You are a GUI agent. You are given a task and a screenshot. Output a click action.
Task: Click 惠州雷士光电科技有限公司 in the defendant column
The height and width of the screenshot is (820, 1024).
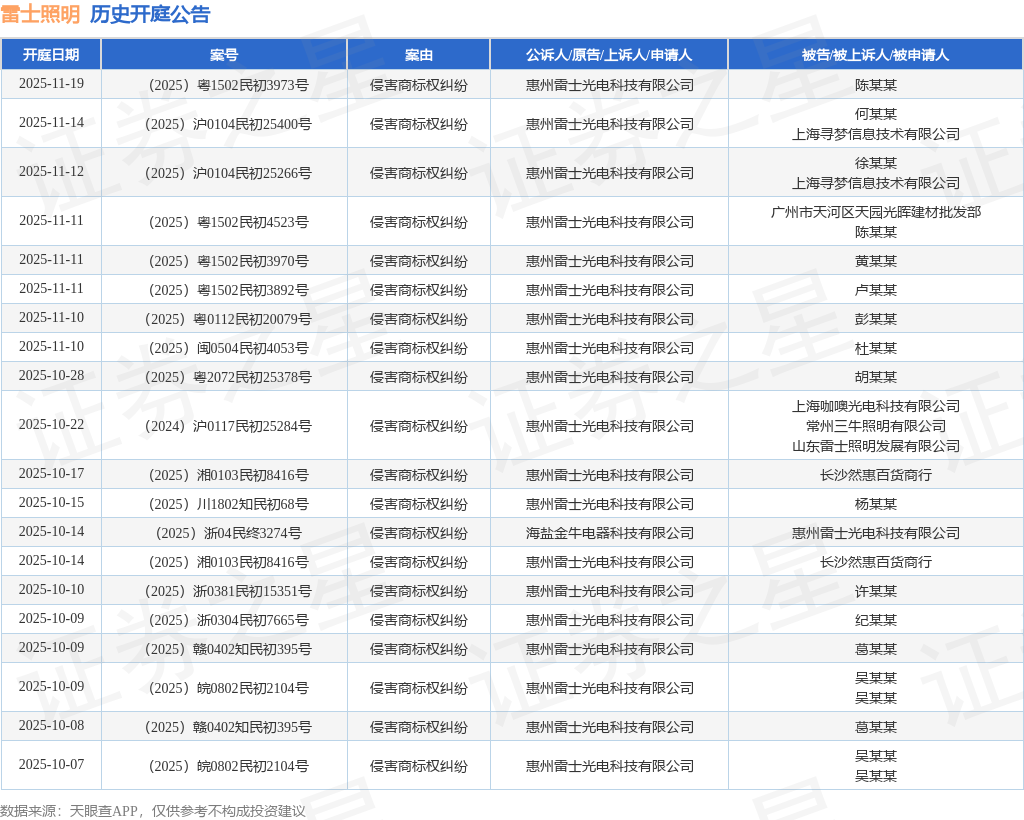(x=876, y=533)
